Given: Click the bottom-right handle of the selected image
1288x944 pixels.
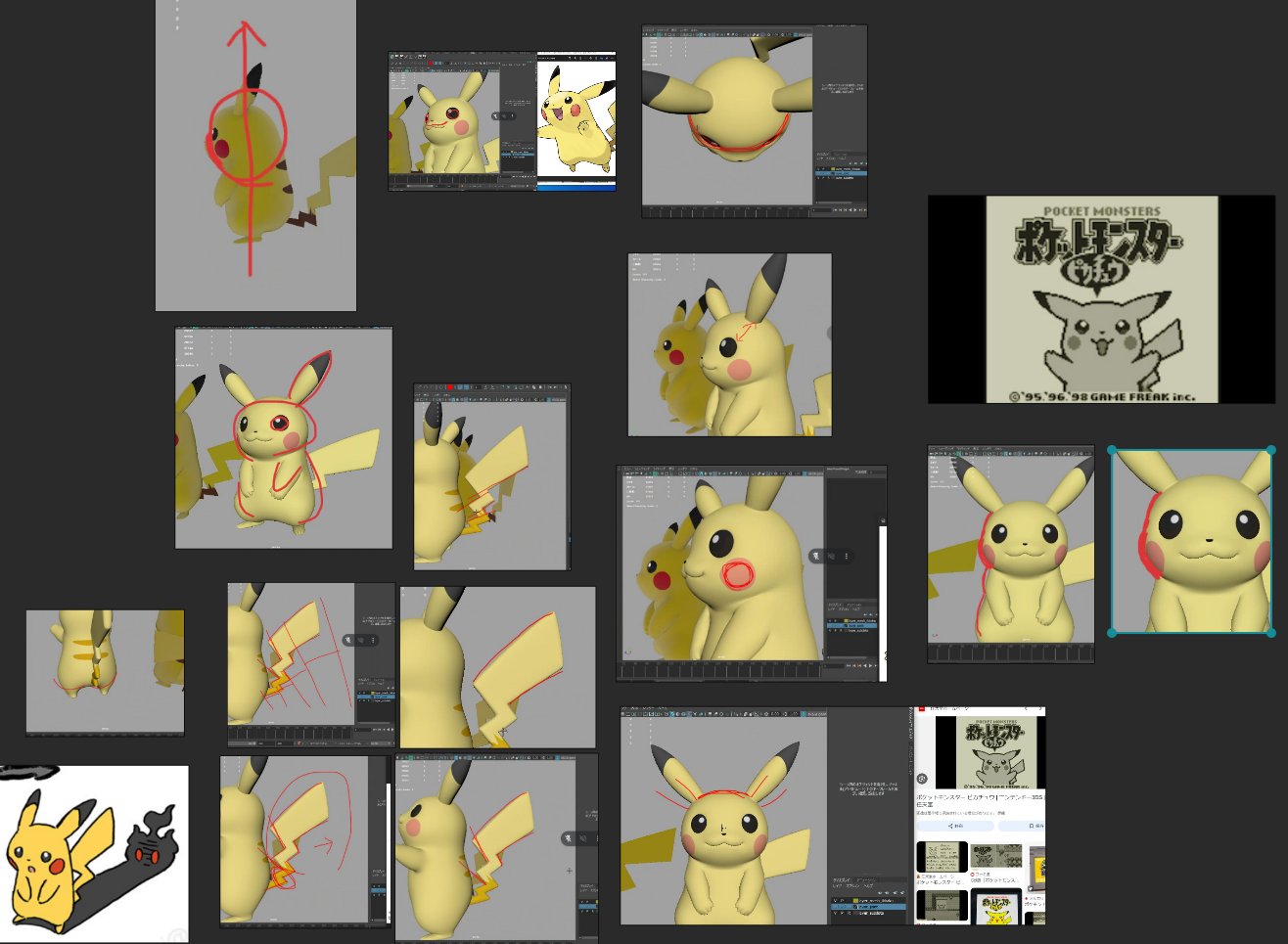Looking at the screenshot, I should point(1271,633).
